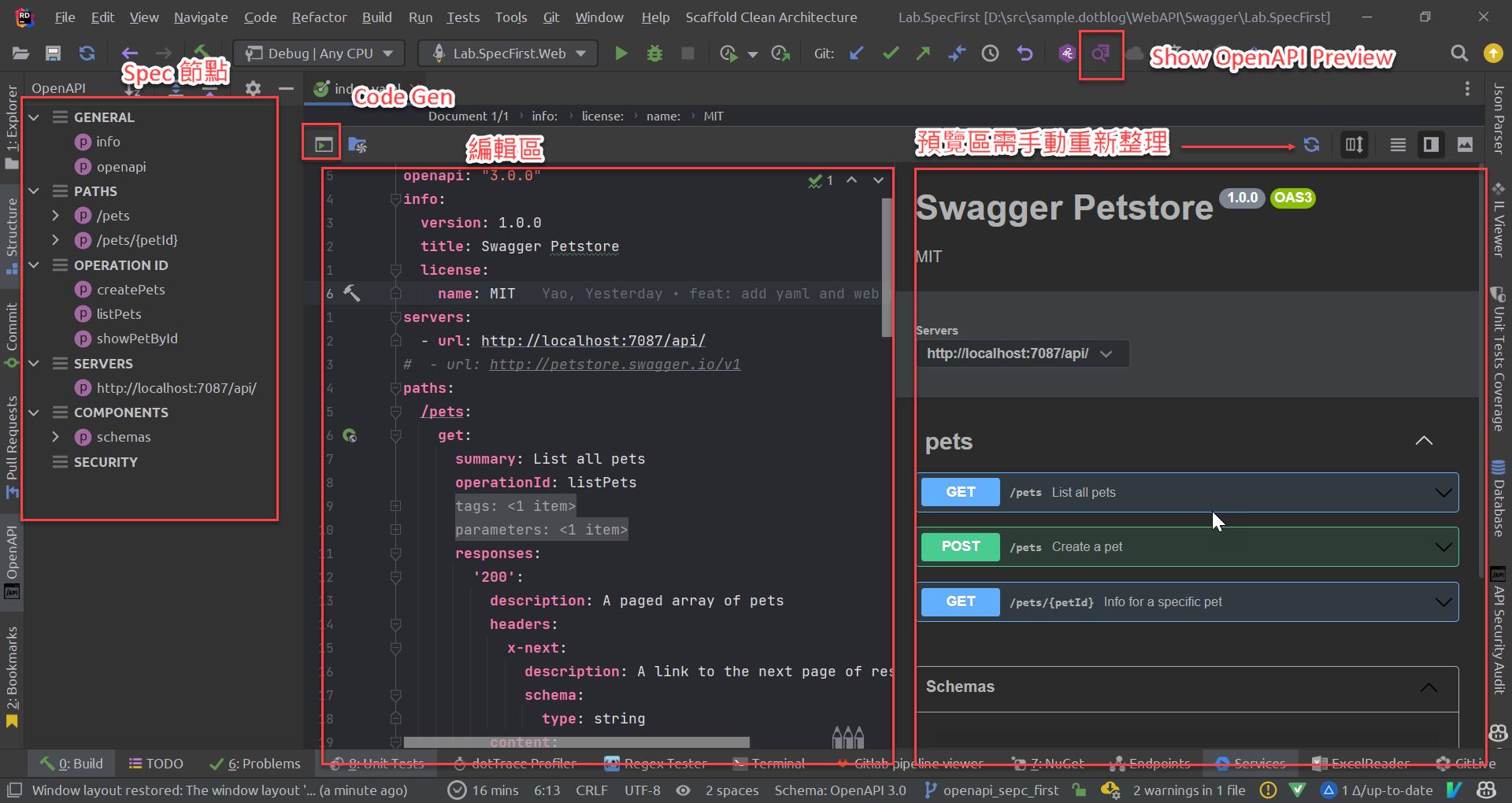Switch preview to image-only view mode
The height and width of the screenshot is (803, 1512).
point(1465,144)
